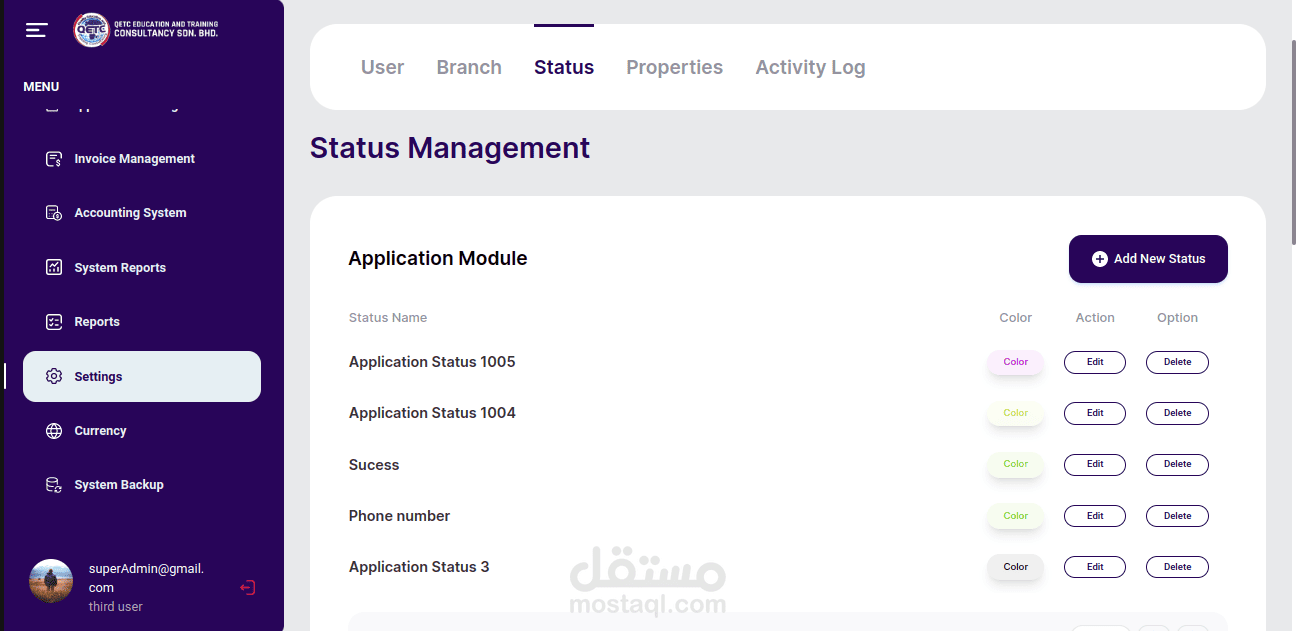Click the Add New Status button

coord(1148,259)
